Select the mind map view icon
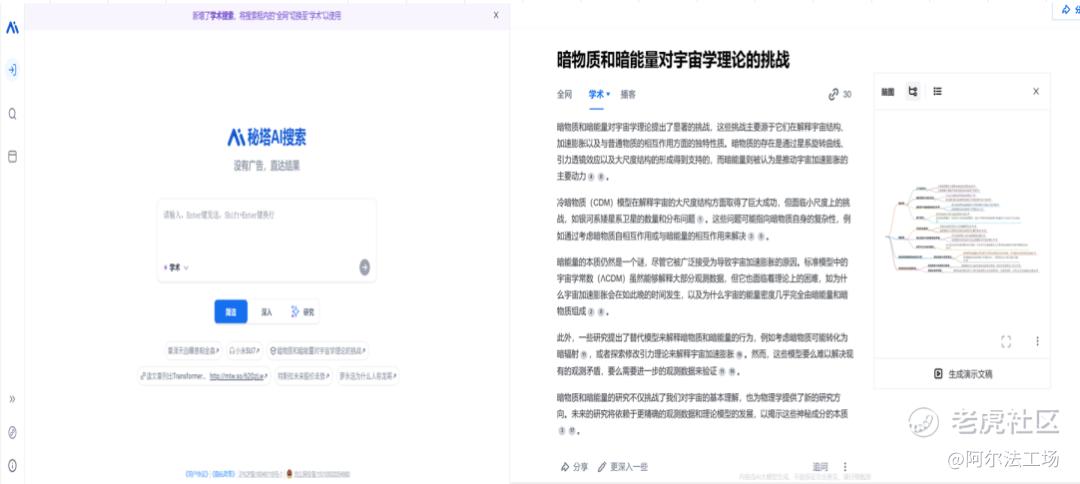Screen dimensions: 1080x484 pos(913,91)
